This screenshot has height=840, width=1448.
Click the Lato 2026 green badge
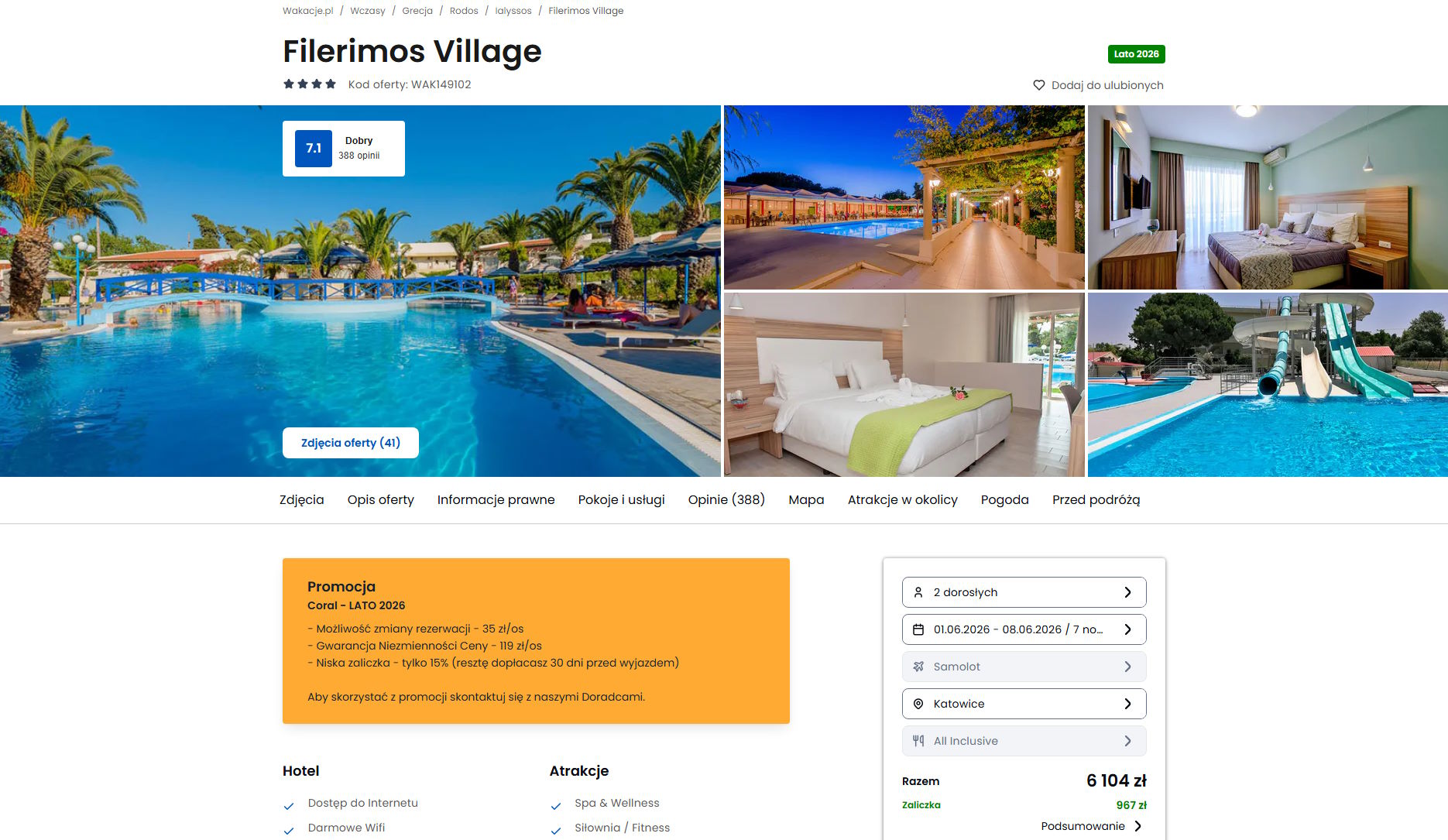[x=1136, y=54]
